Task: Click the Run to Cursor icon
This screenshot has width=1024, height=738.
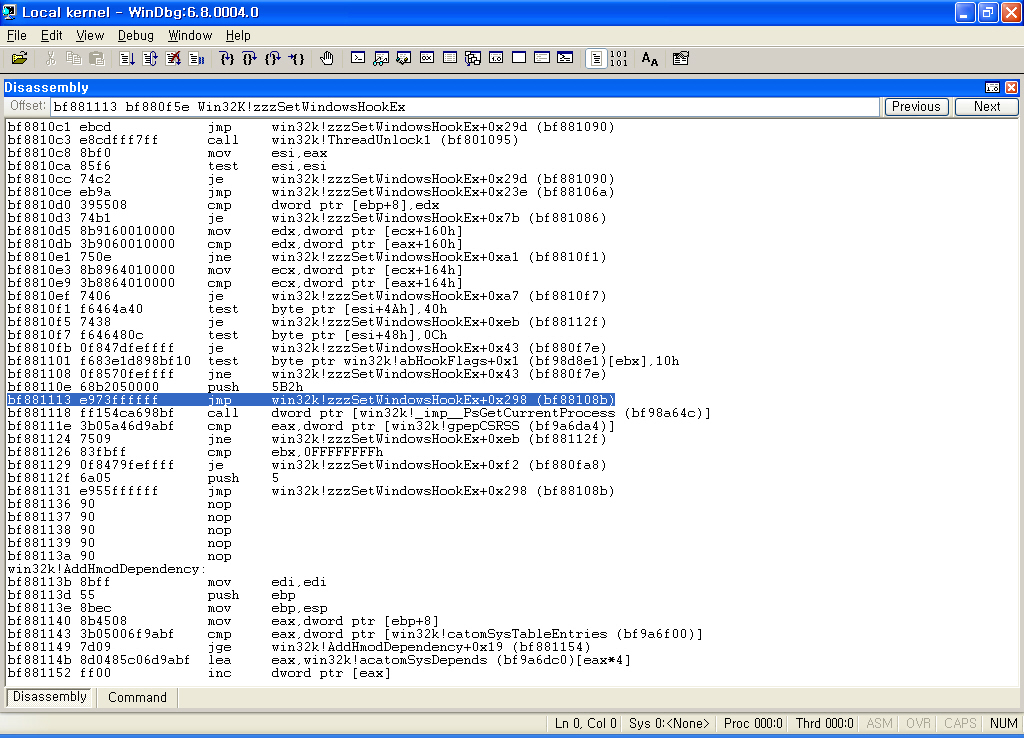Action: tap(296, 59)
